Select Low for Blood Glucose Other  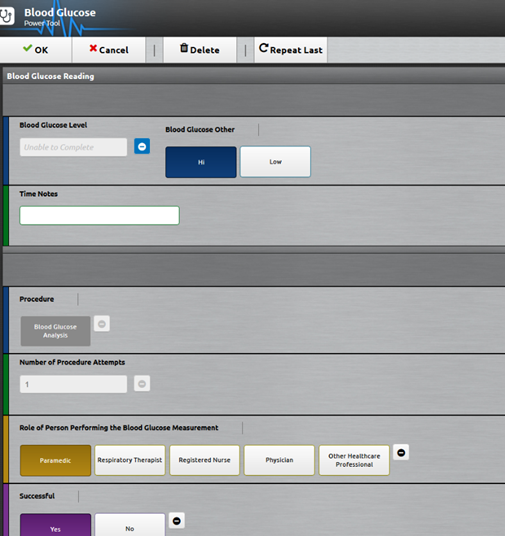(275, 162)
